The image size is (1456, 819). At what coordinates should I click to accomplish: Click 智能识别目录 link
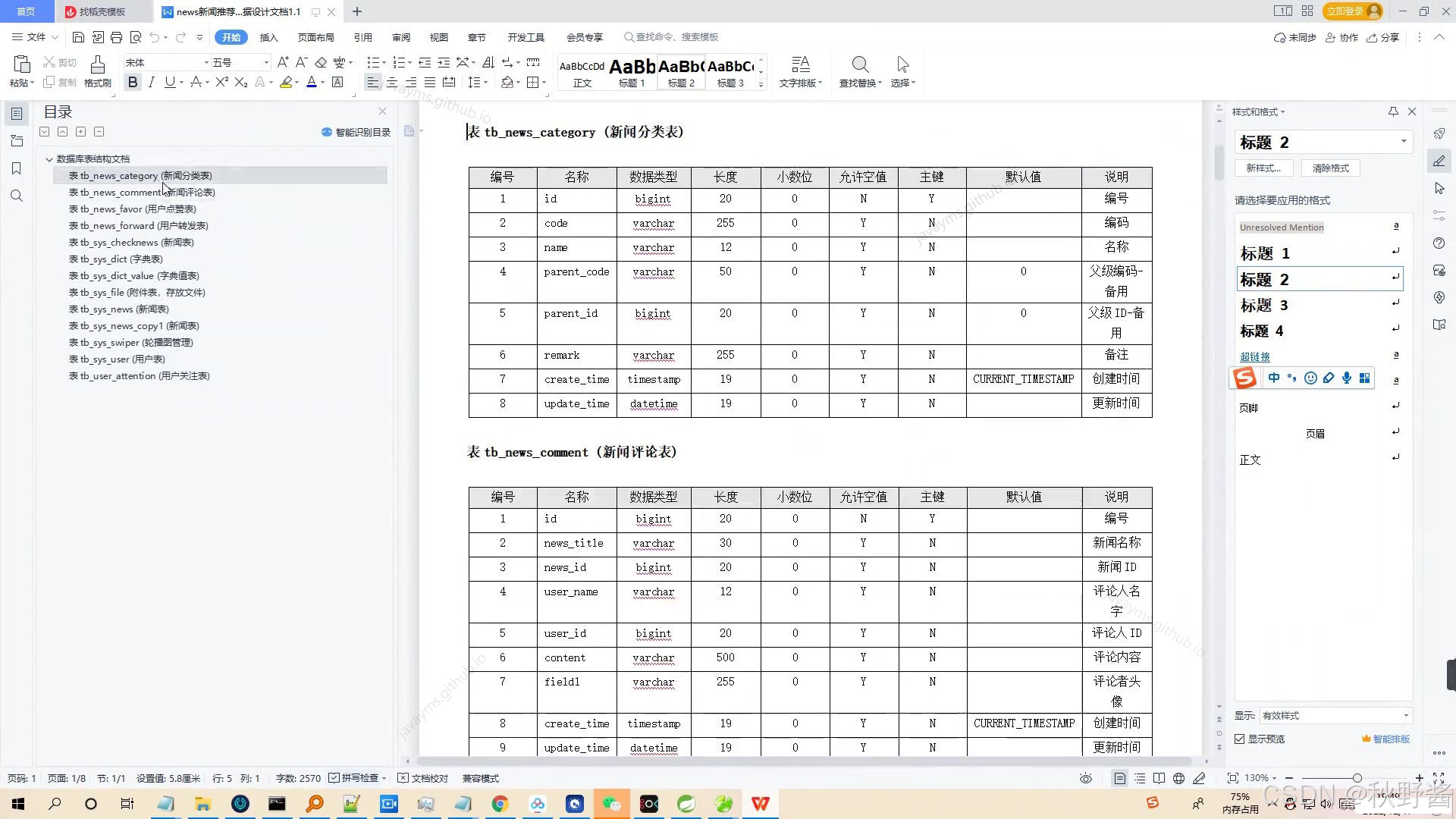coord(356,132)
